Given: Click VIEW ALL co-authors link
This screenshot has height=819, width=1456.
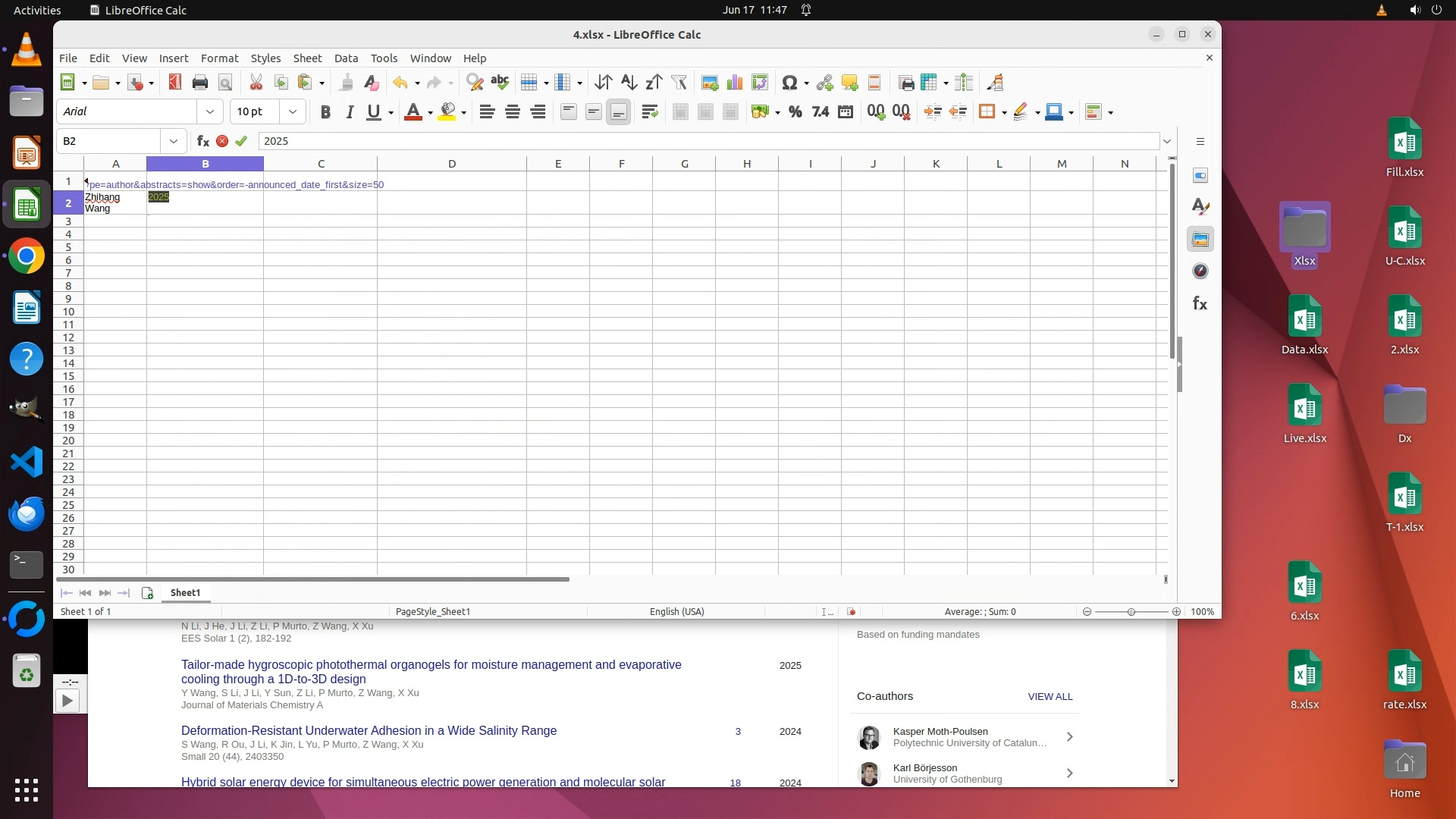Looking at the screenshot, I should (1050, 697).
